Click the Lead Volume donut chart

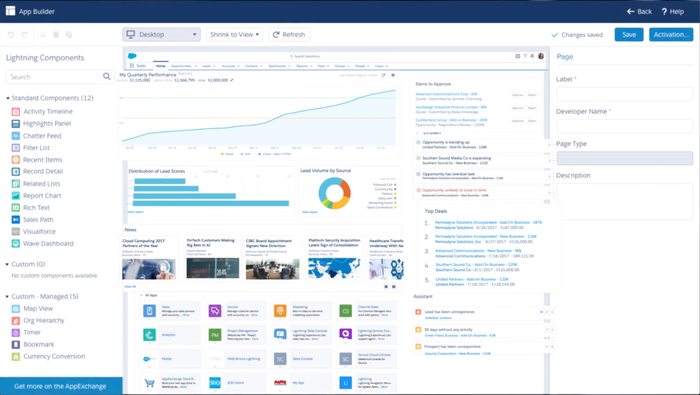[x=334, y=193]
